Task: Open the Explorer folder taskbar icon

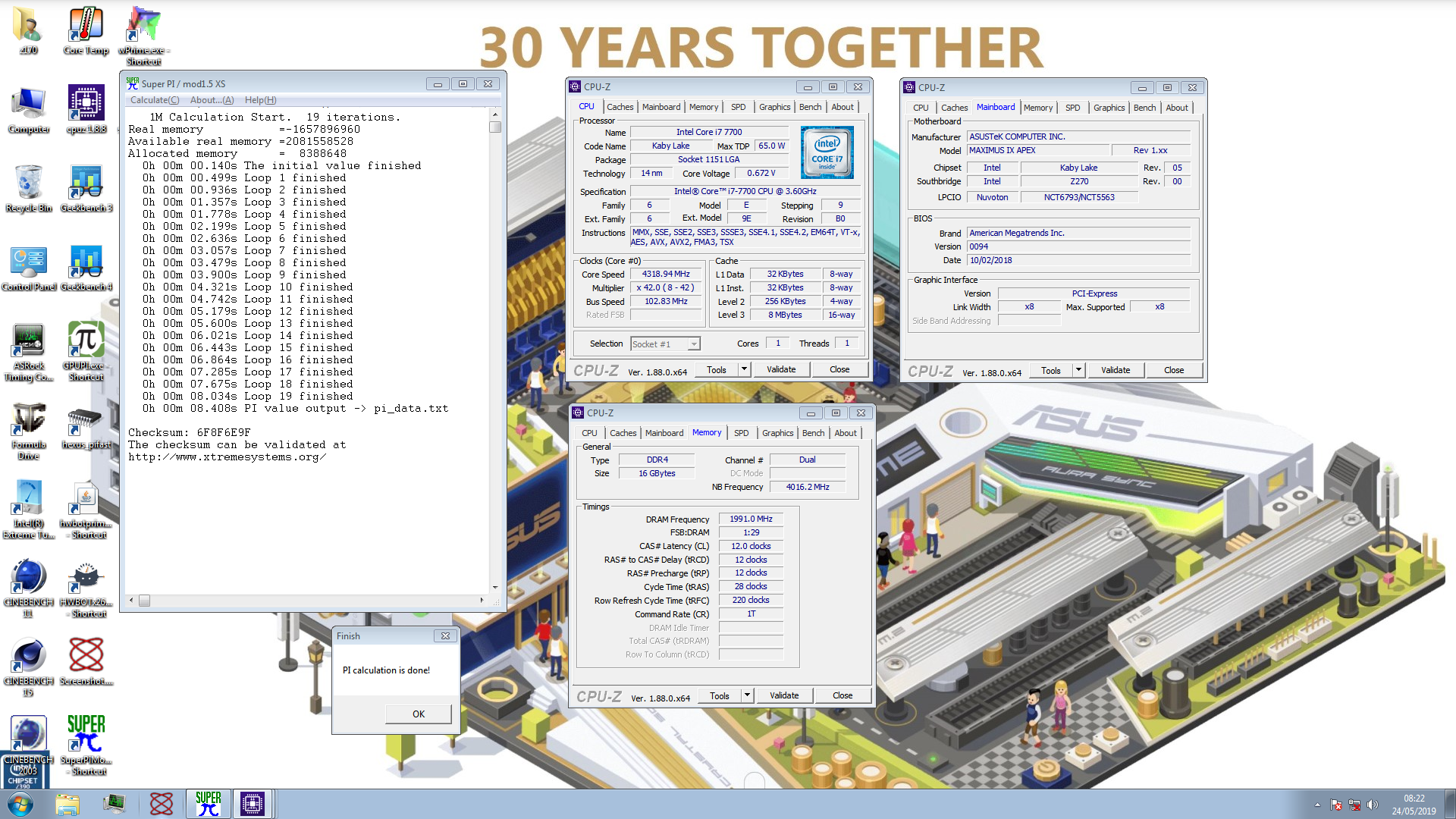Action: click(x=67, y=804)
